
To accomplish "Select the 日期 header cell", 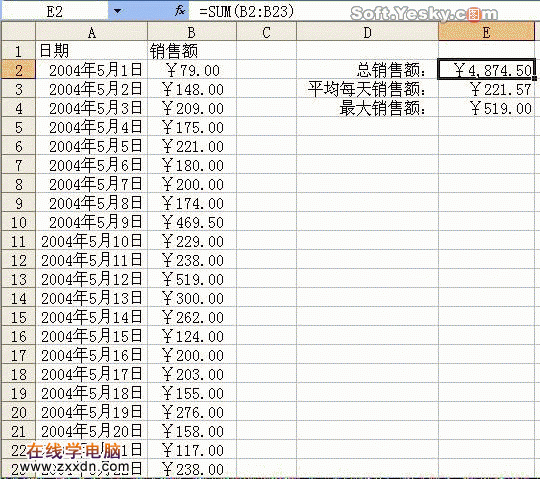I will pos(92,51).
